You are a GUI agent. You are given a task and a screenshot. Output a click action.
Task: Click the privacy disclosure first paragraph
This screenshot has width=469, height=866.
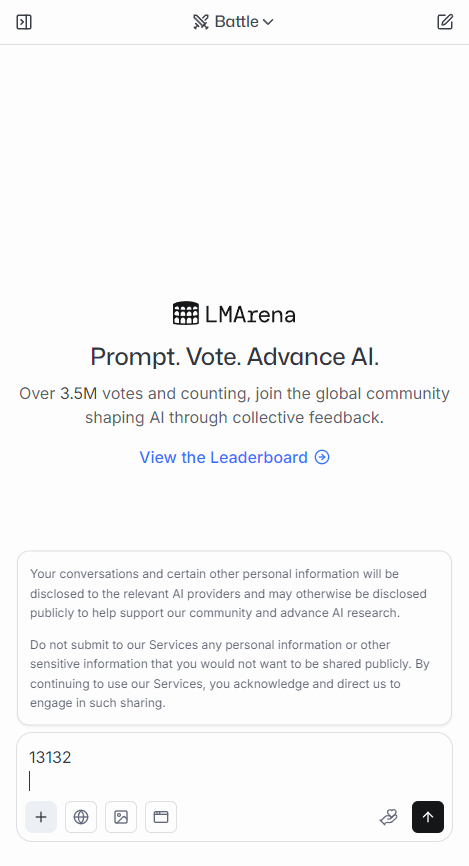(228, 593)
